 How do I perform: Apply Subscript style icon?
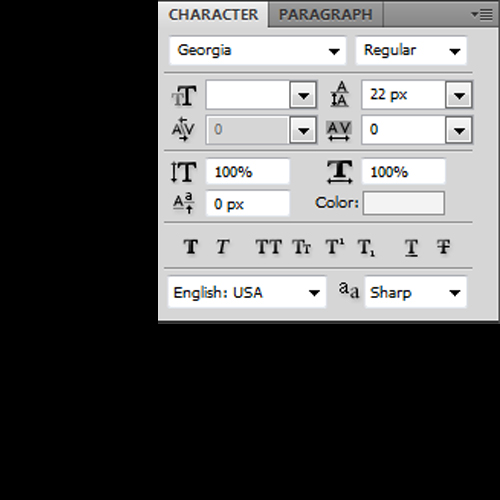[367, 248]
